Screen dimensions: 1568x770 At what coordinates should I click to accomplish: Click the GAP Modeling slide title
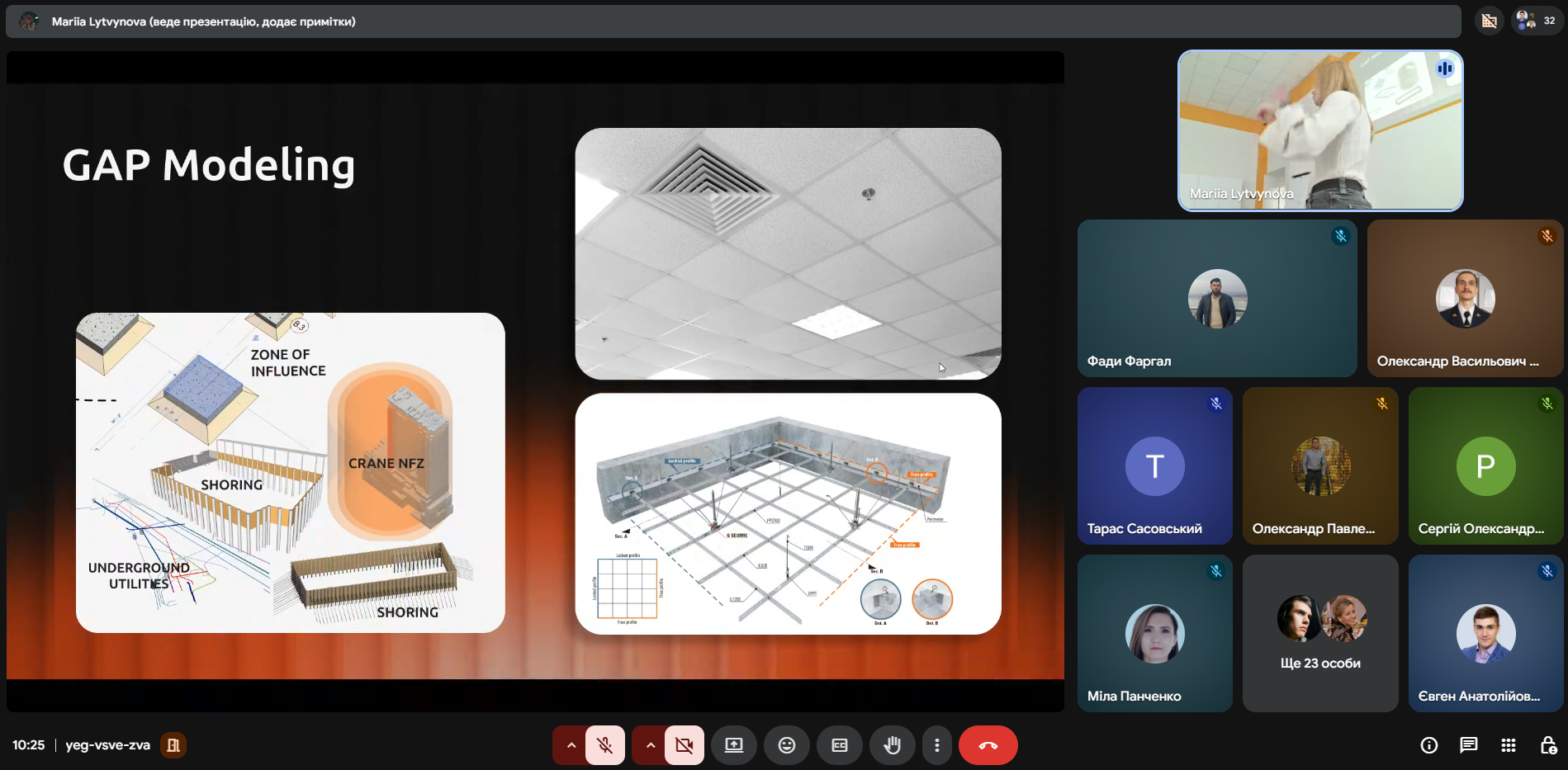(x=209, y=165)
